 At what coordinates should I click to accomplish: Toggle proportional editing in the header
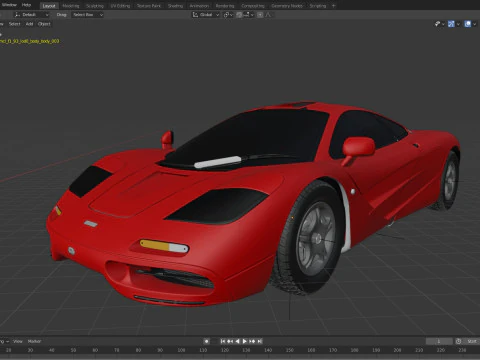(x=260, y=15)
